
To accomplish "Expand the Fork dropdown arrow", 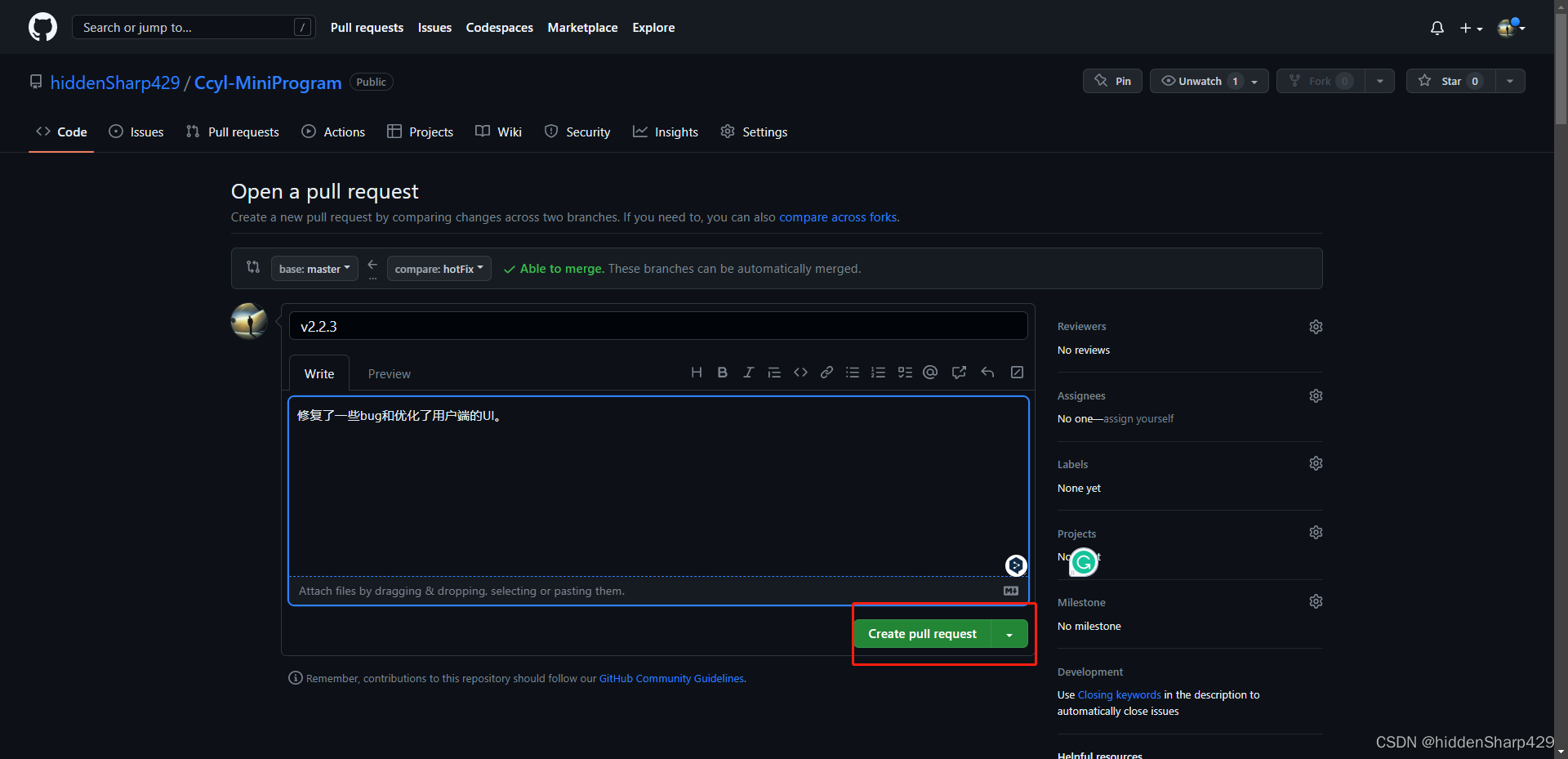I will click(x=1379, y=81).
